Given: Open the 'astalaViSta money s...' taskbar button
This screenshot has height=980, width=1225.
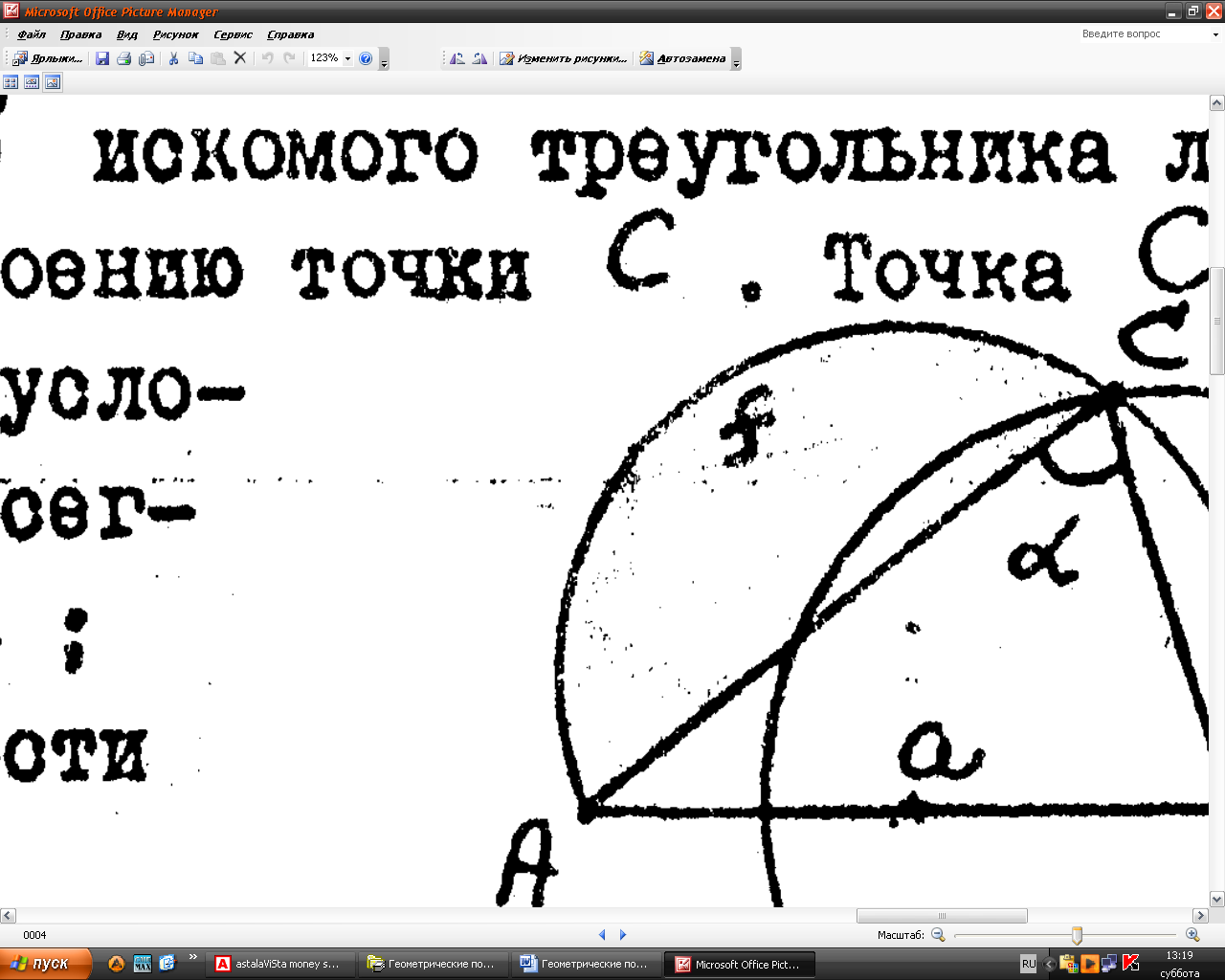Looking at the screenshot, I should [x=279, y=964].
